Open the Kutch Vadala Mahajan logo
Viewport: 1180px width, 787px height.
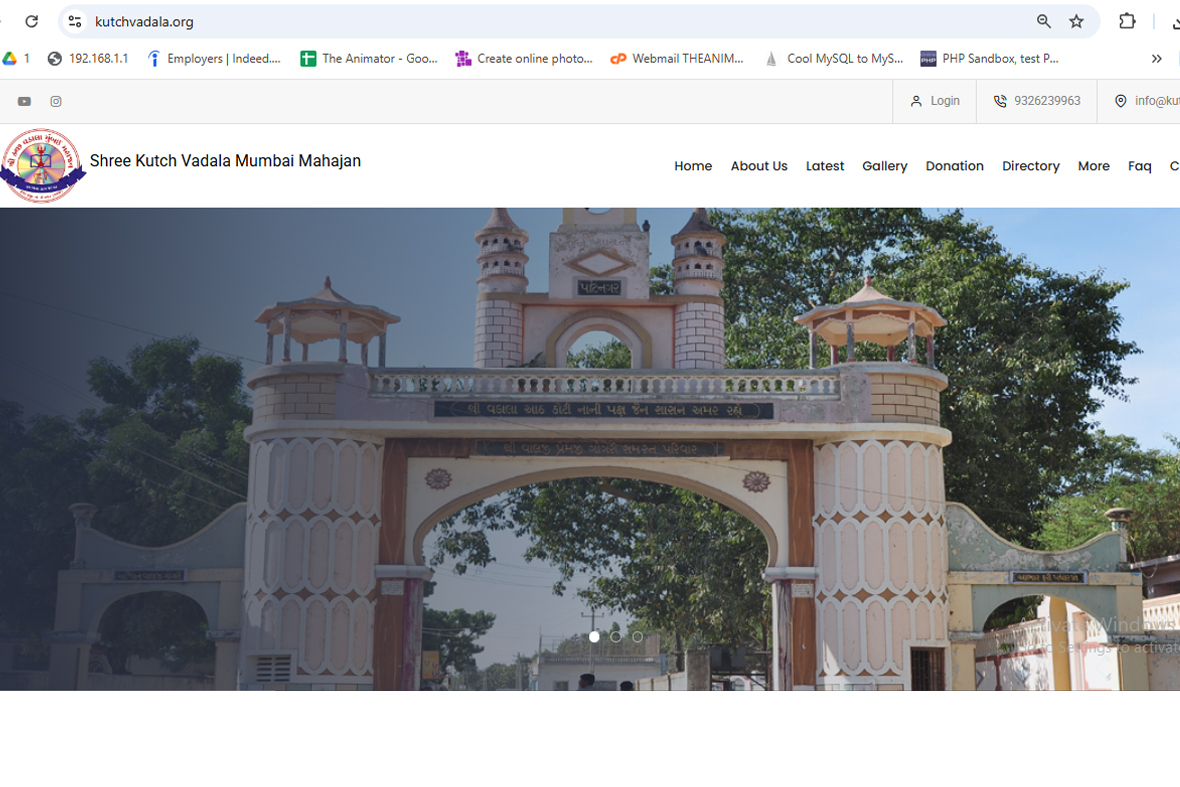[x=42, y=165]
